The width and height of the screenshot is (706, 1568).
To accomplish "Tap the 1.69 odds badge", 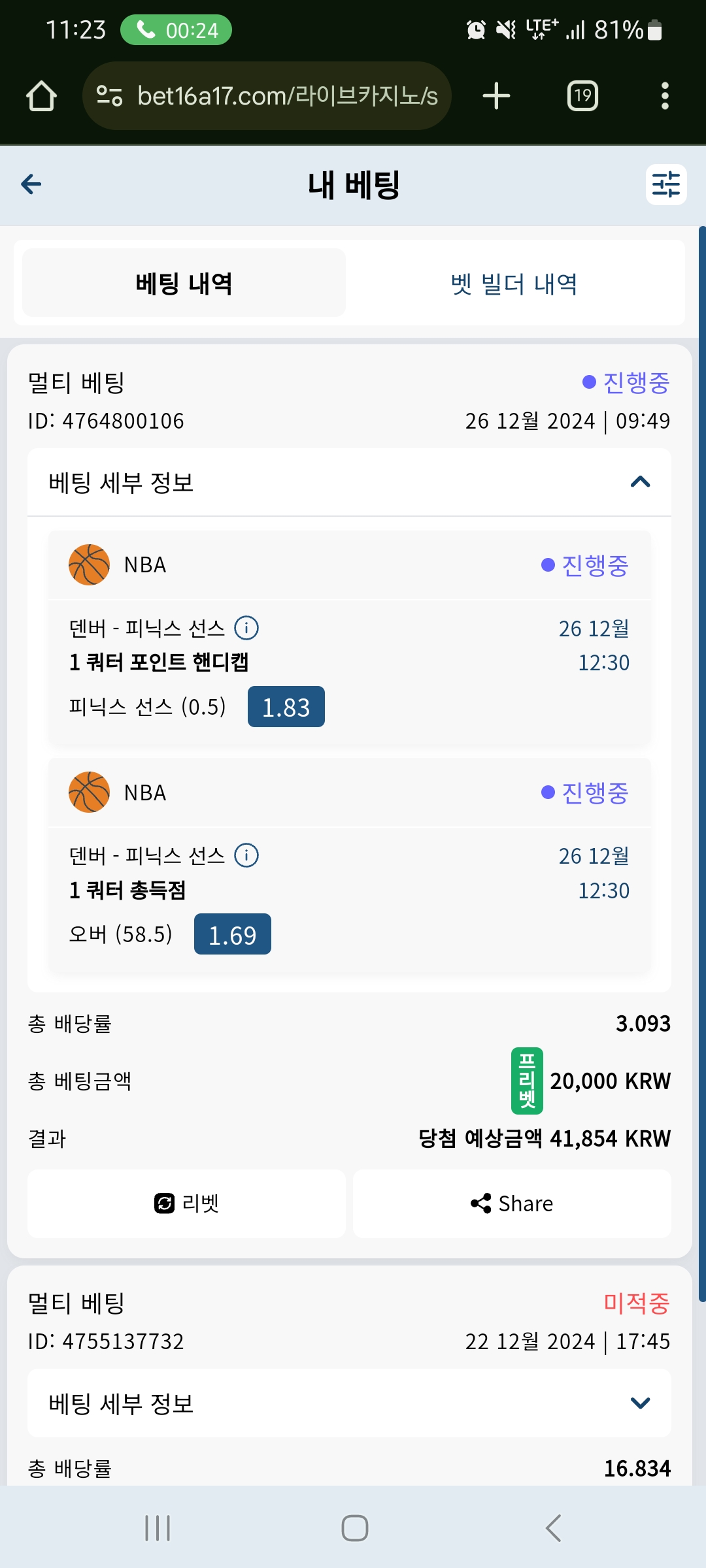I will tap(233, 934).
